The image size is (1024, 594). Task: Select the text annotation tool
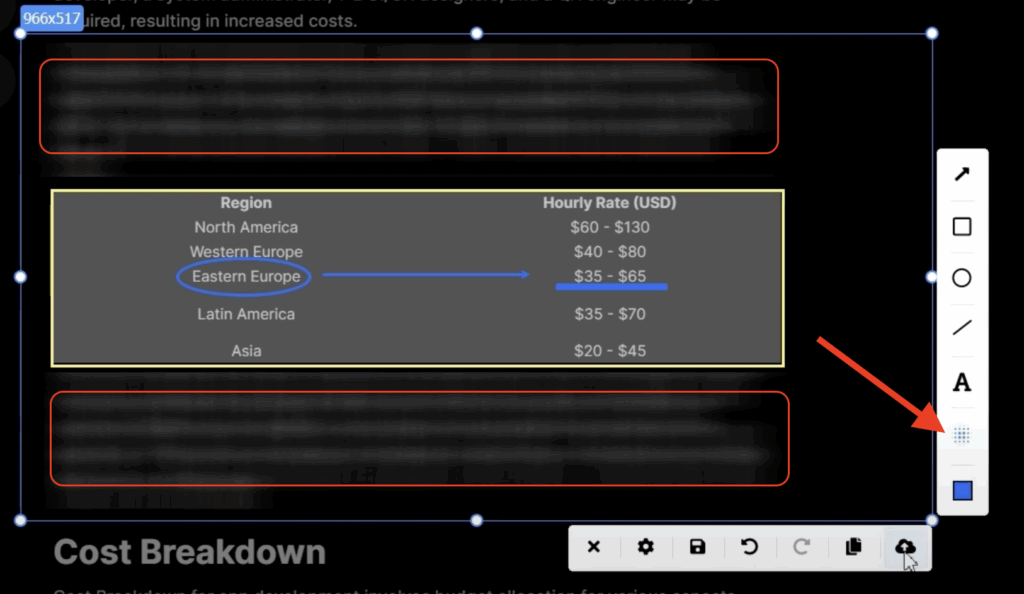[962, 382]
